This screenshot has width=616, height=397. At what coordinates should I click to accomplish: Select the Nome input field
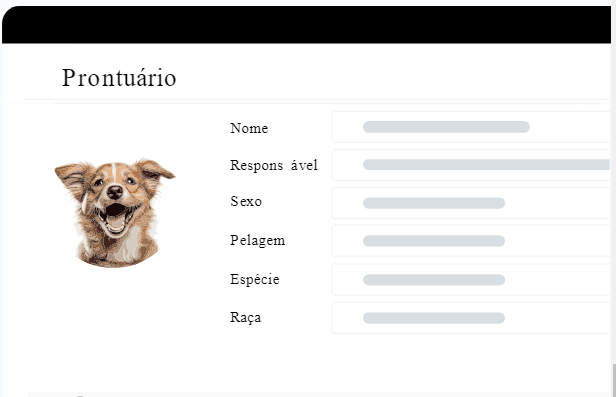[471, 127]
